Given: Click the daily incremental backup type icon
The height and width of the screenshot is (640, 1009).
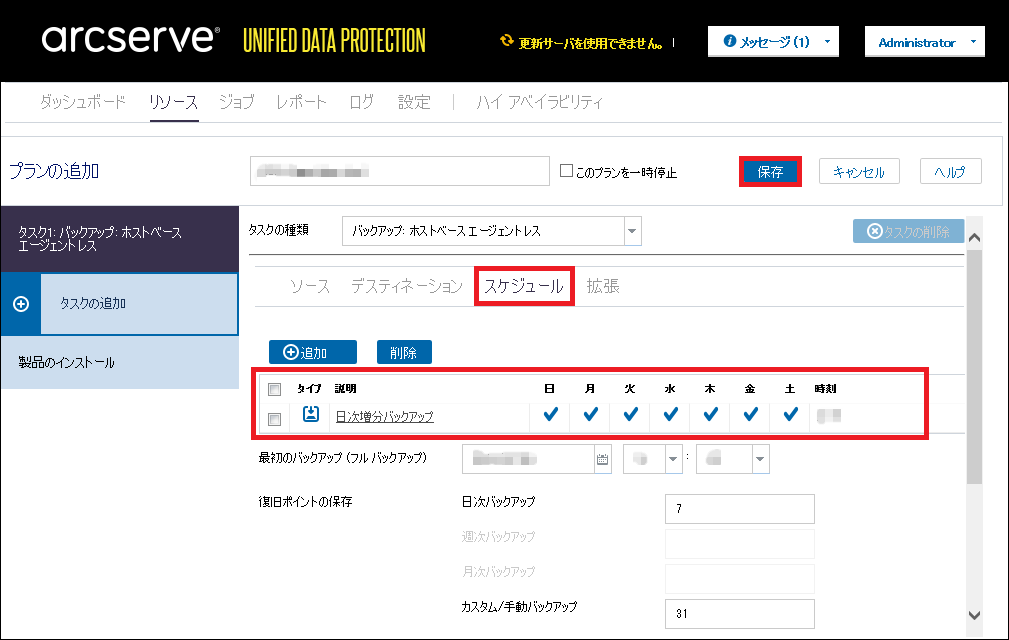Looking at the screenshot, I should click(311, 414).
